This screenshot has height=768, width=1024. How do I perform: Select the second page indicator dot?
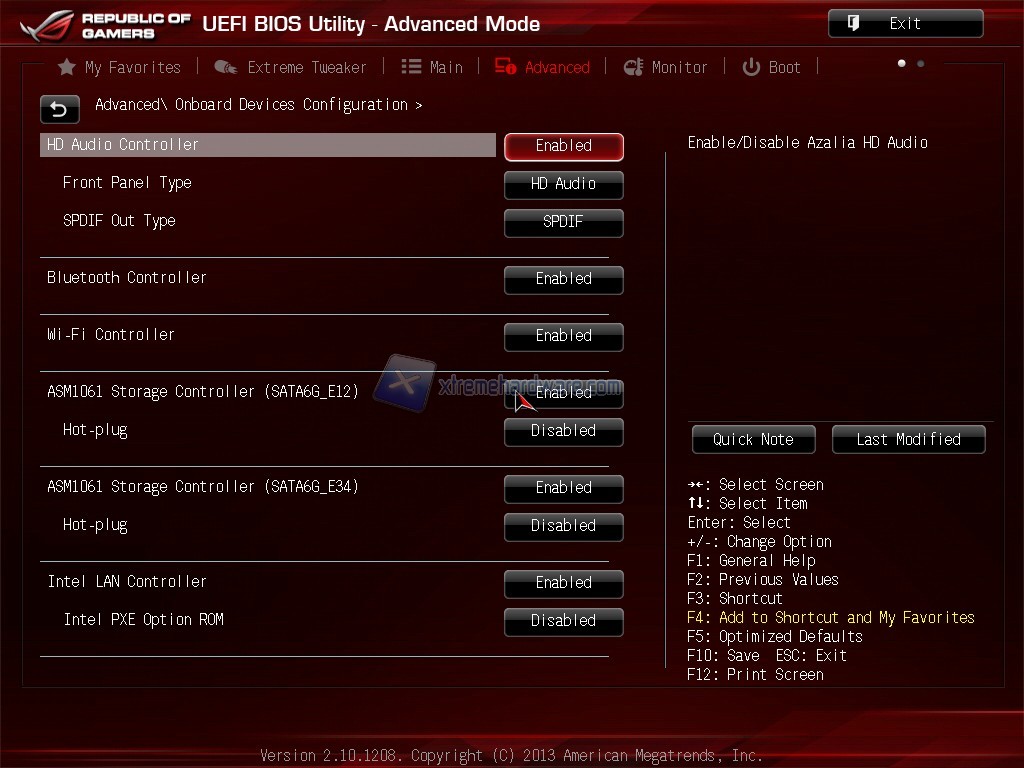[920, 63]
